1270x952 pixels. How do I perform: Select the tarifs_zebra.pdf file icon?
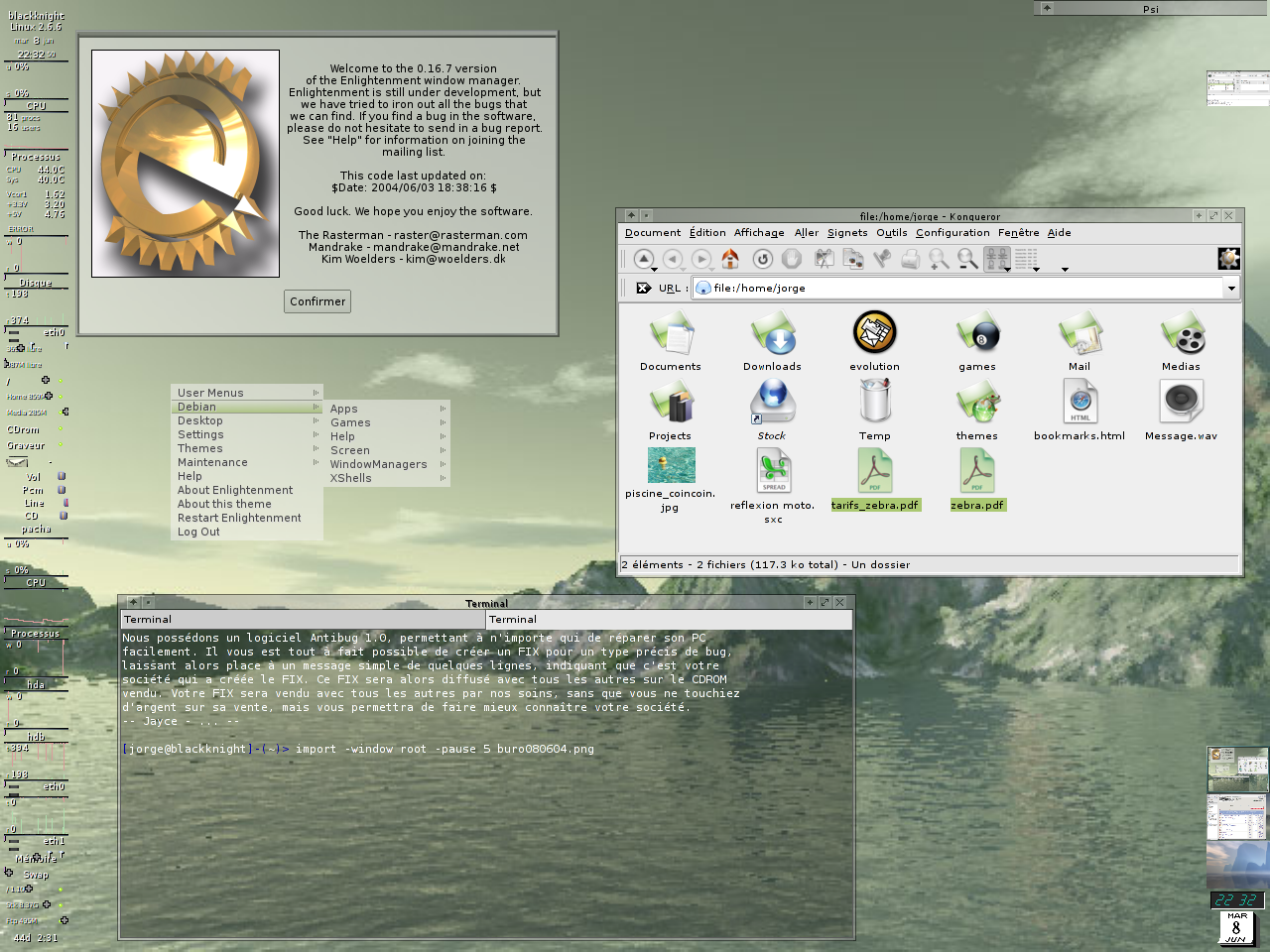874,471
